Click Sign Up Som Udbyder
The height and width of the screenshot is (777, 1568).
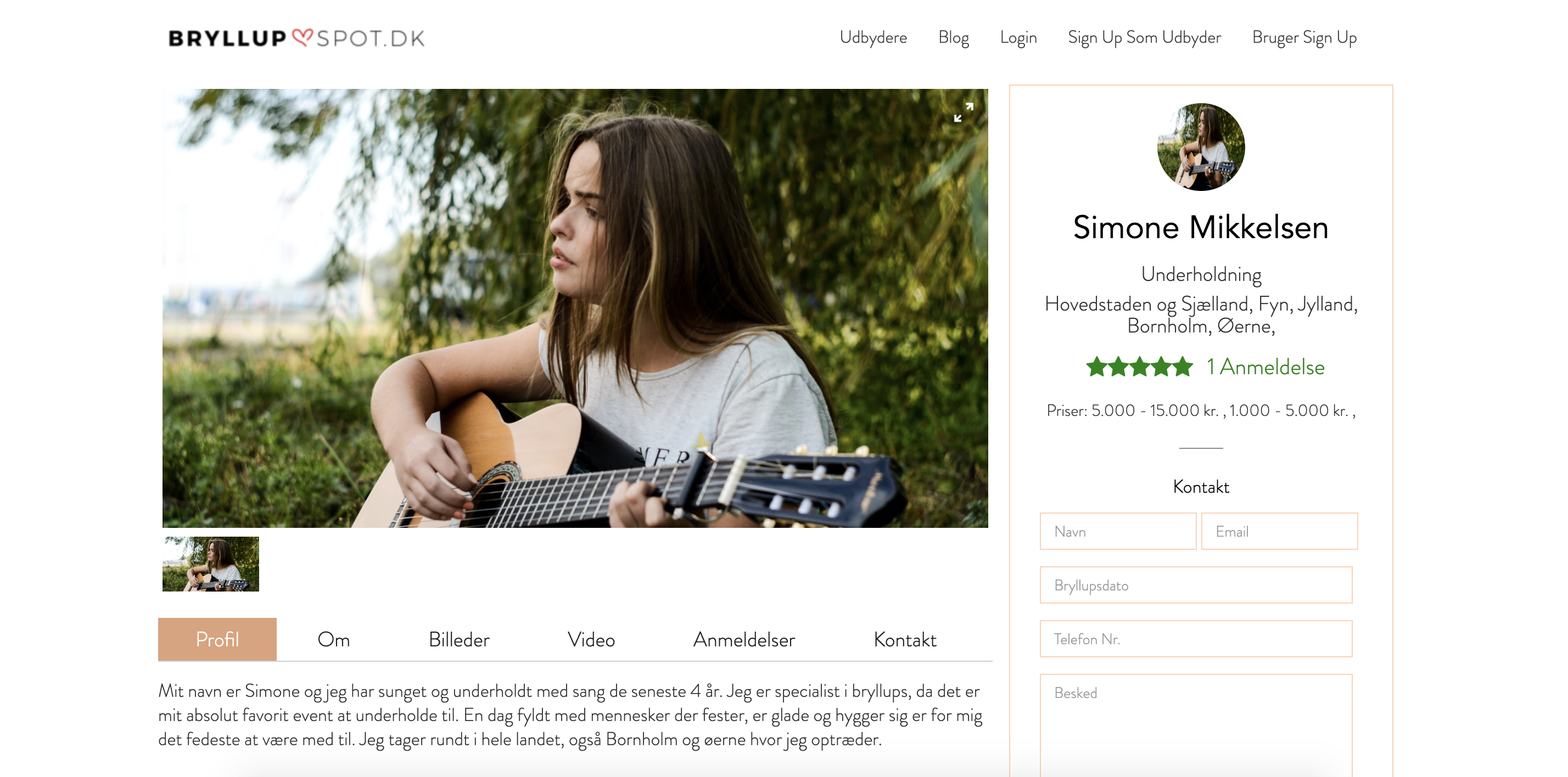point(1144,38)
